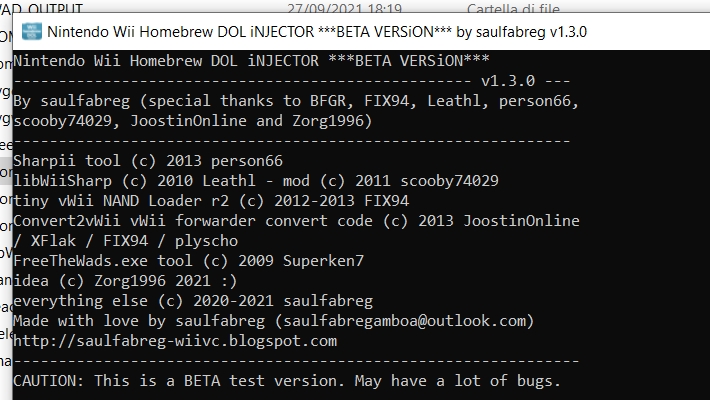Click the 'libWiiSharp (c) 2010 Leathl' line
Viewport: 710px width, 400px height.
tap(256, 181)
